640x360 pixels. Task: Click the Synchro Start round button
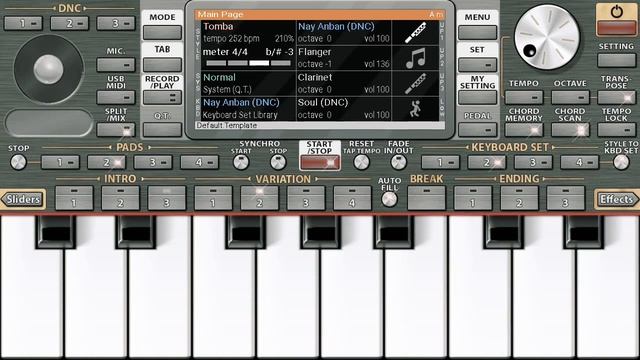241,162
